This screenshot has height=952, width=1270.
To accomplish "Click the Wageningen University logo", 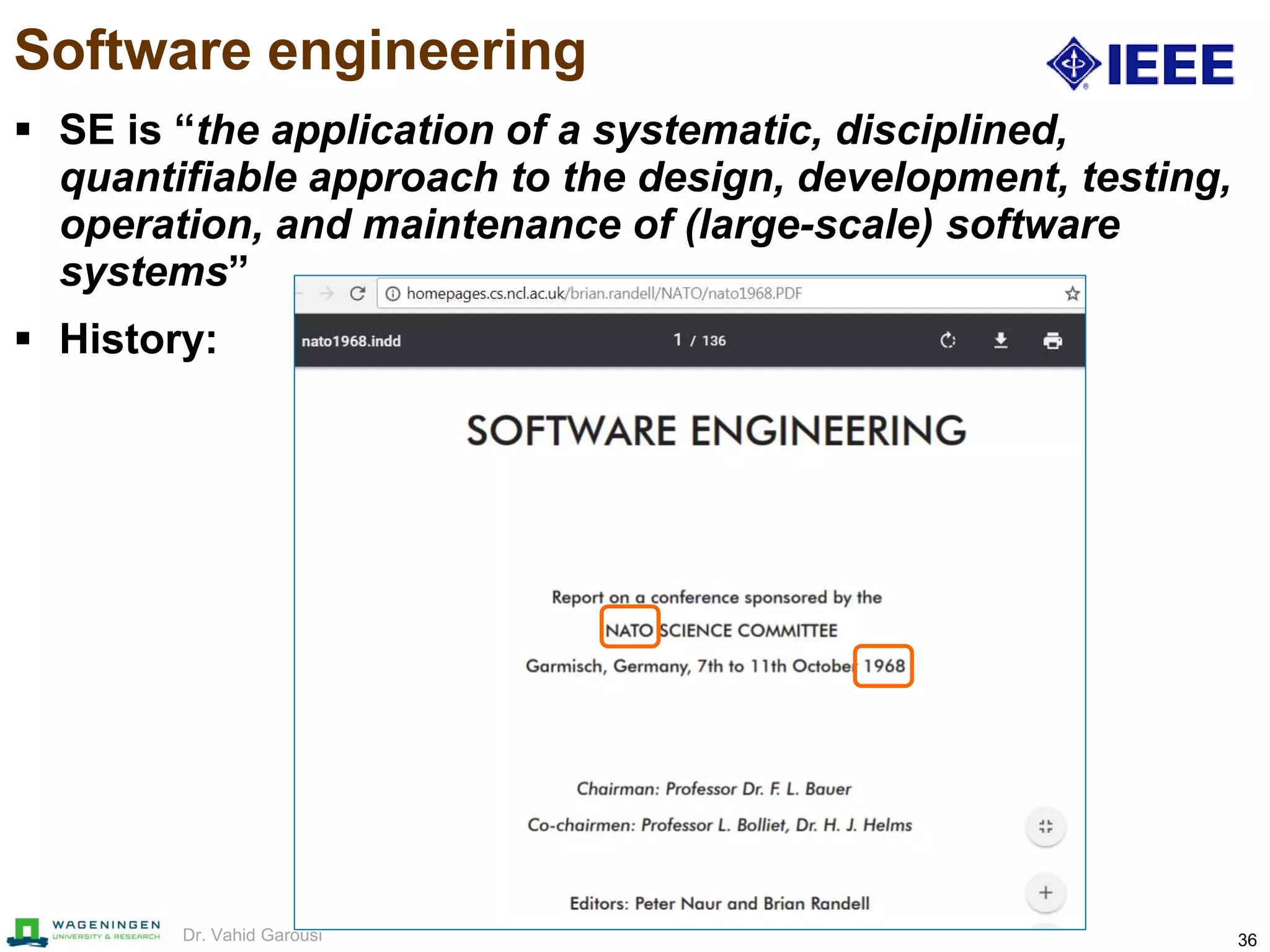I will pos(84,932).
